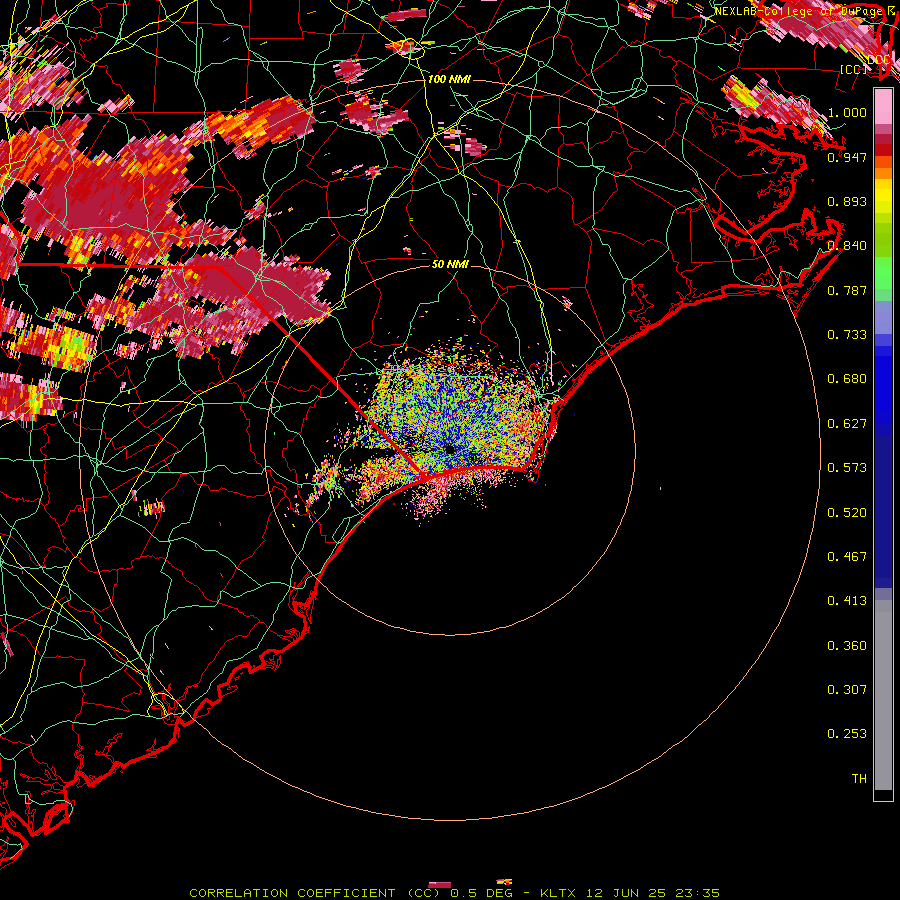Click the gray band at the scale bottom
The height and width of the screenshot is (900, 900).
click(x=883, y=695)
